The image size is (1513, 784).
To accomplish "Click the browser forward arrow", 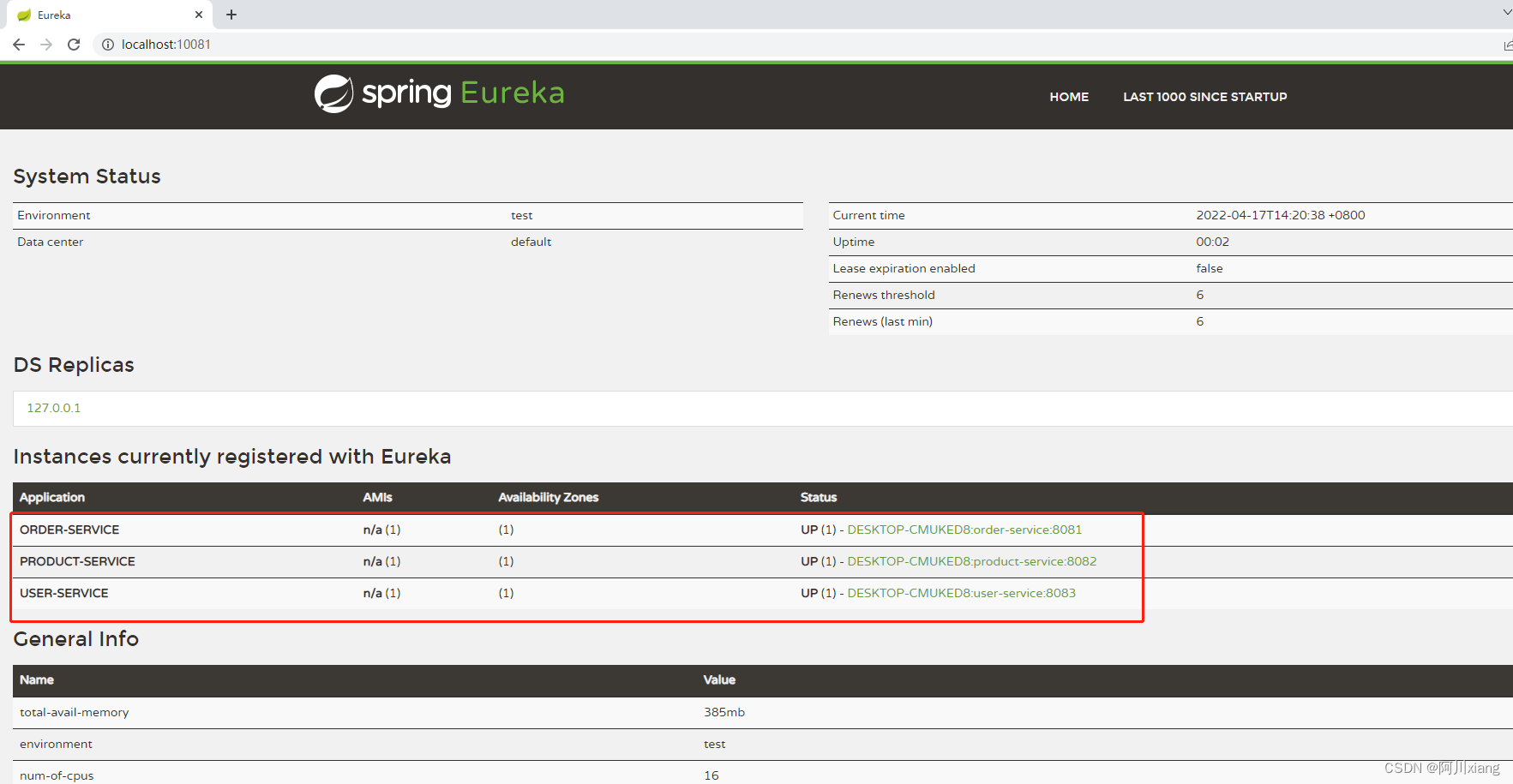I will point(46,45).
